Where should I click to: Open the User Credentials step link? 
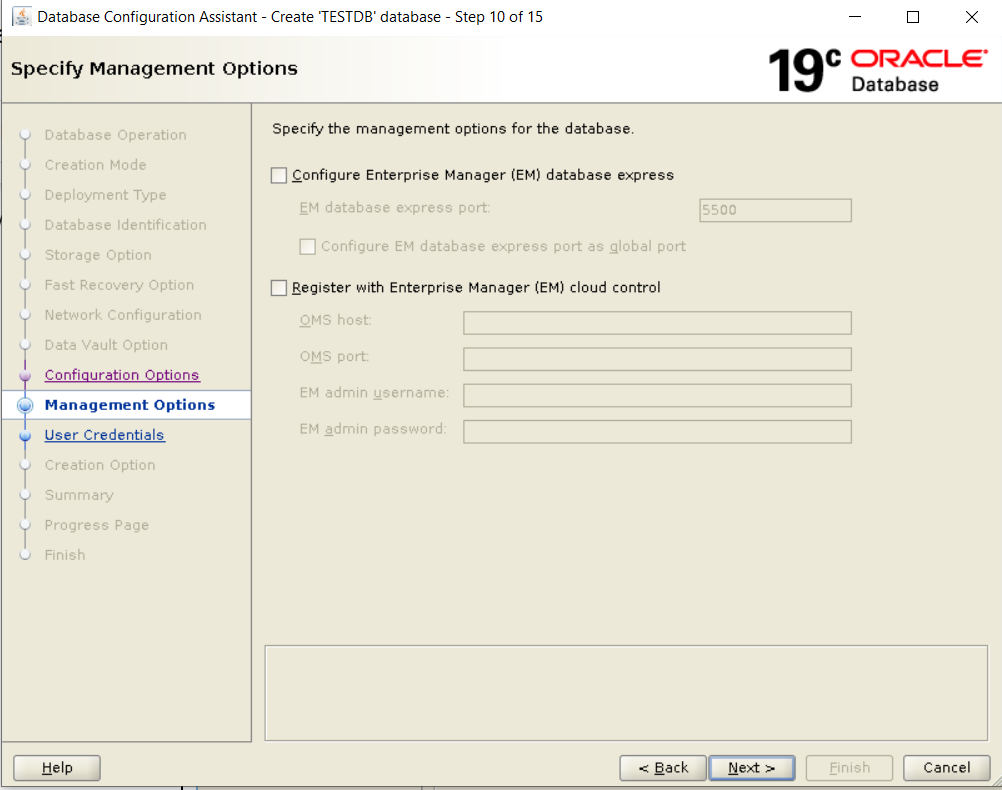click(x=104, y=435)
